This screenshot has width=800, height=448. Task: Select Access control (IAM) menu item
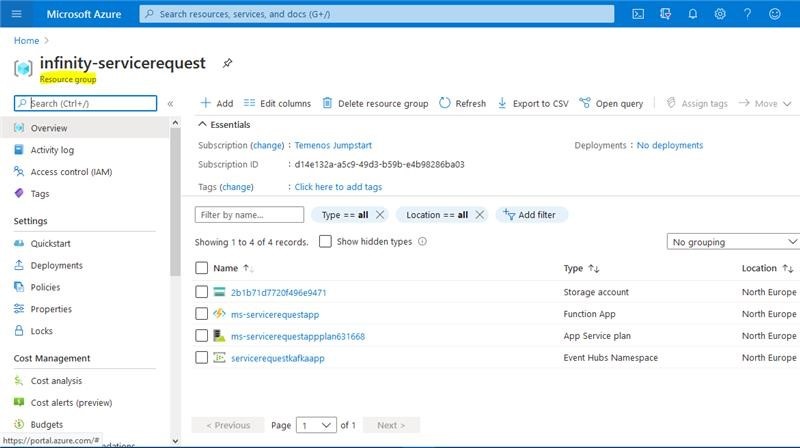(x=71, y=172)
